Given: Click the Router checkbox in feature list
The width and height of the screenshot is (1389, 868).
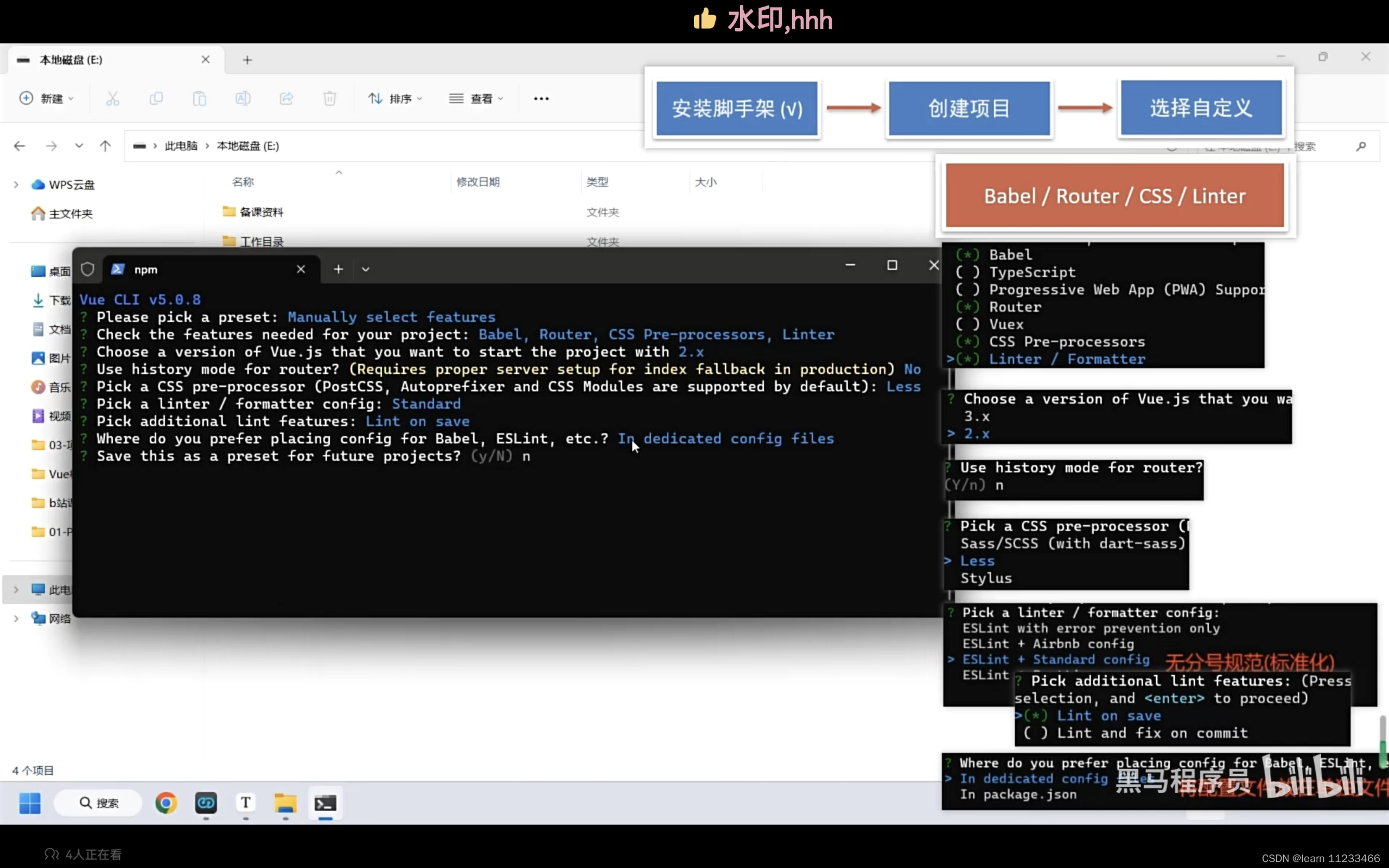Looking at the screenshot, I should pos(968,307).
